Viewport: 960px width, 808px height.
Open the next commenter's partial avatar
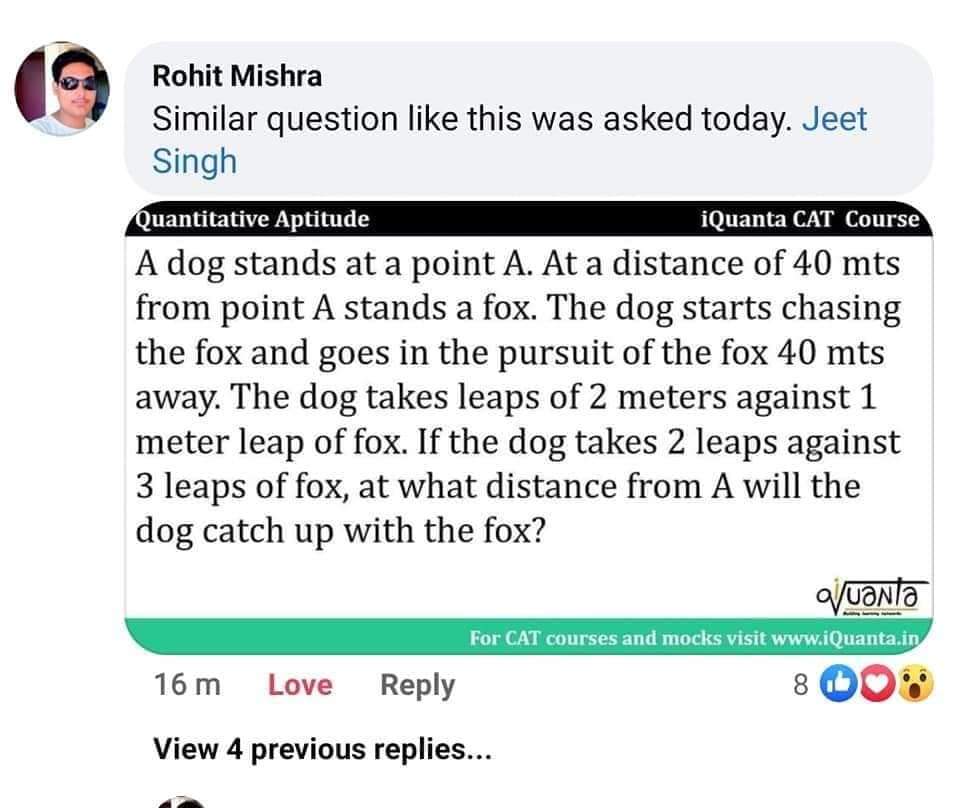pos(179,802)
